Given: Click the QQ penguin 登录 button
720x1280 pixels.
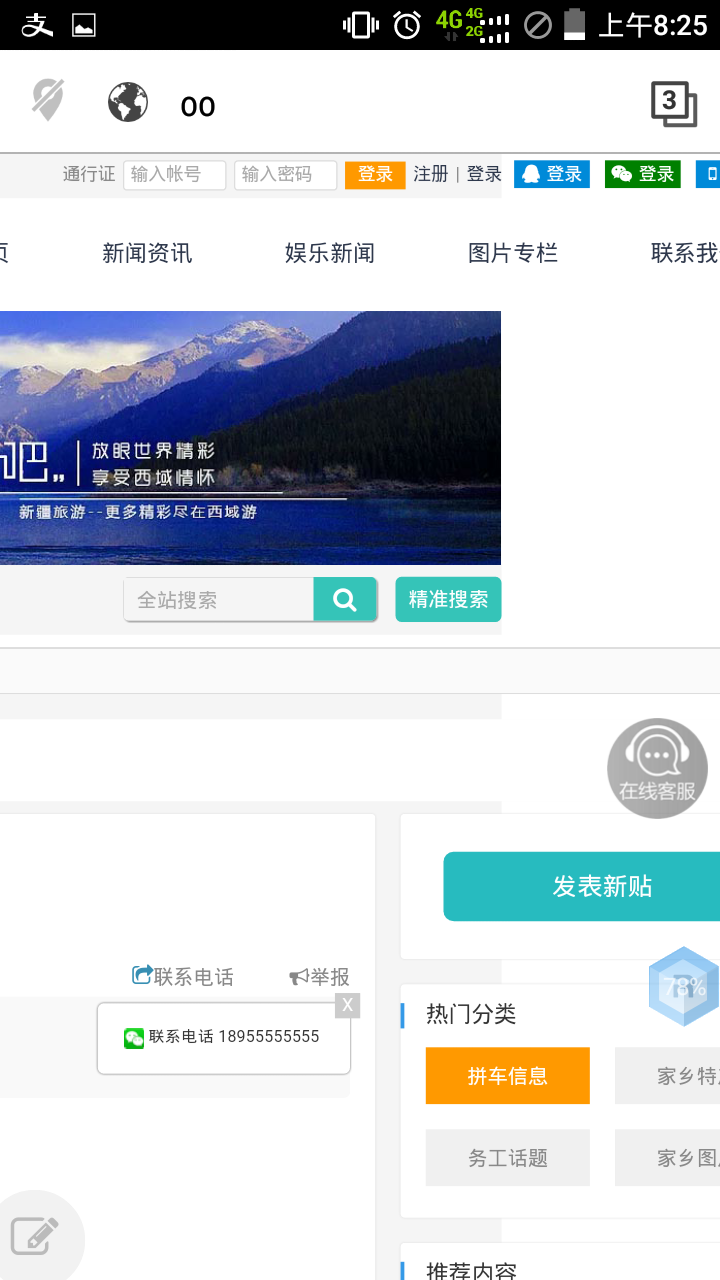Looking at the screenshot, I should click(x=552, y=174).
